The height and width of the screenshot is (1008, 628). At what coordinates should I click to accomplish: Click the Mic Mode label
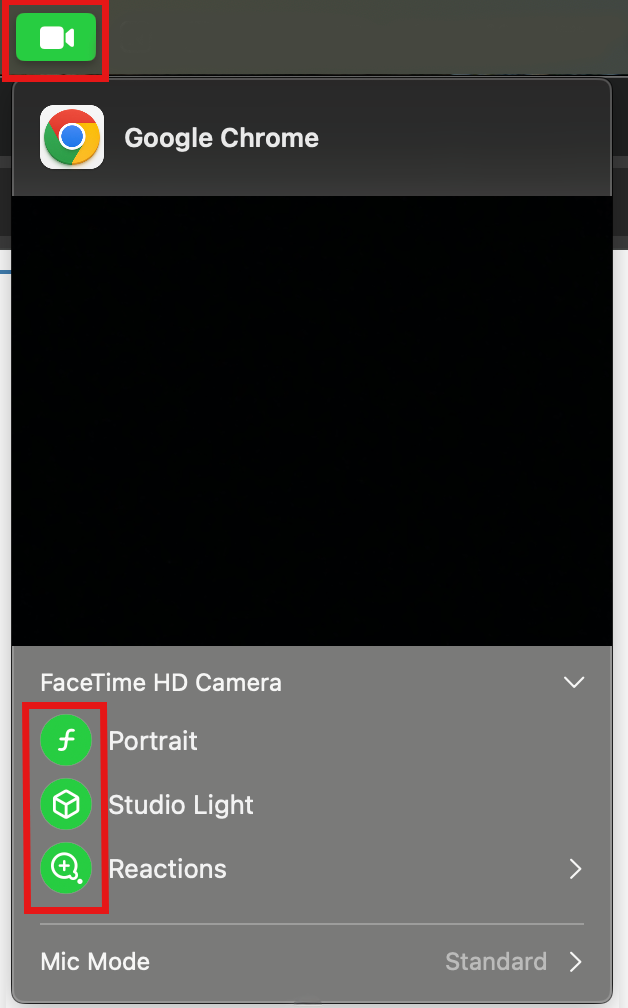(95, 962)
